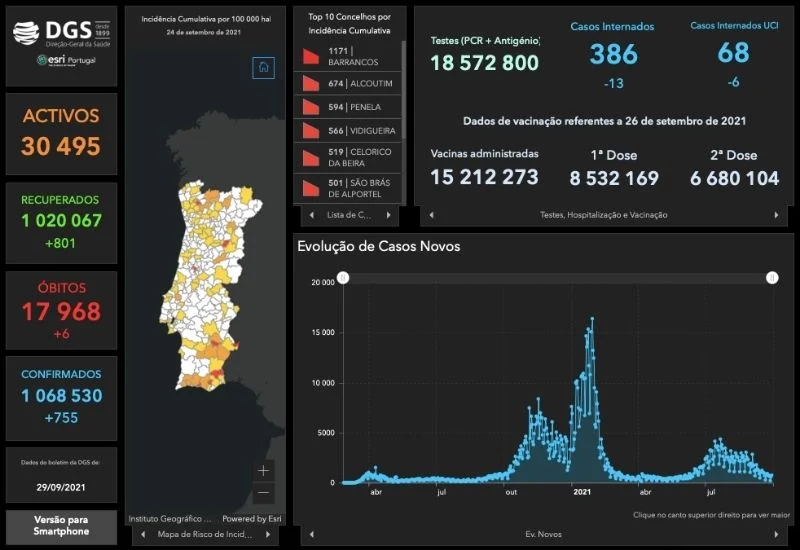
Task: Click left handle of chart range slider
Action: (343, 278)
